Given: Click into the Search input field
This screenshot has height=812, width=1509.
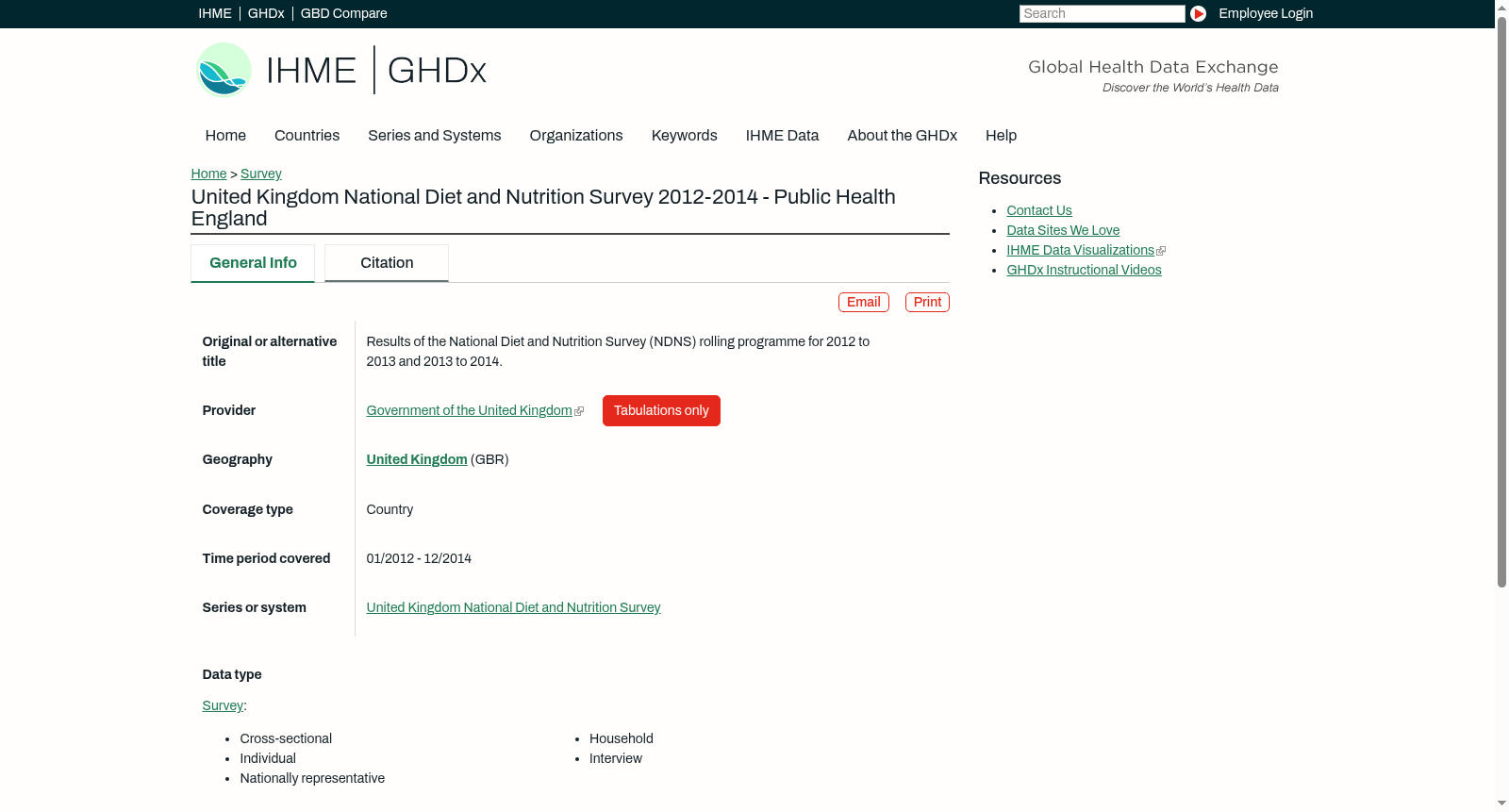Looking at the screenshot, I should (1102, 13).
